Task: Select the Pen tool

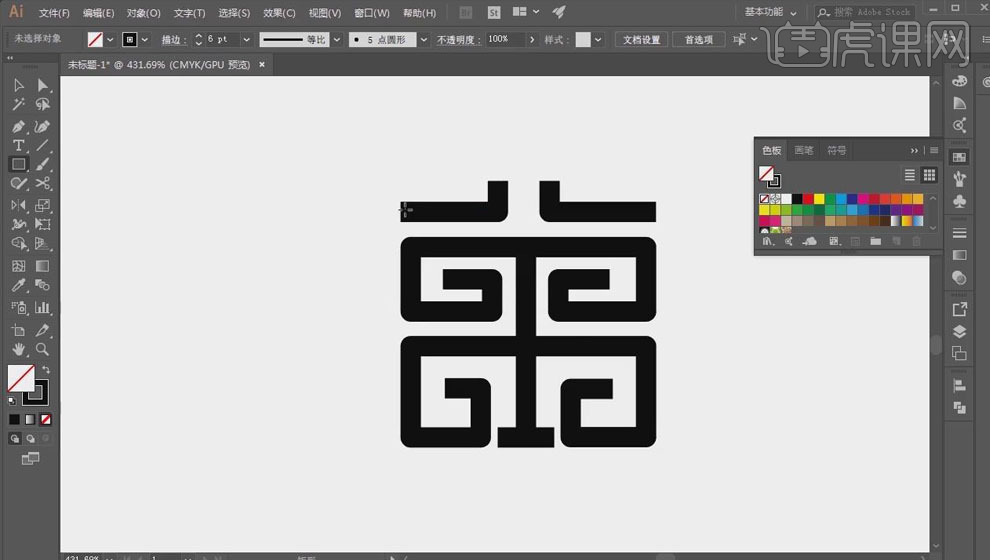Action: point(18,126)
